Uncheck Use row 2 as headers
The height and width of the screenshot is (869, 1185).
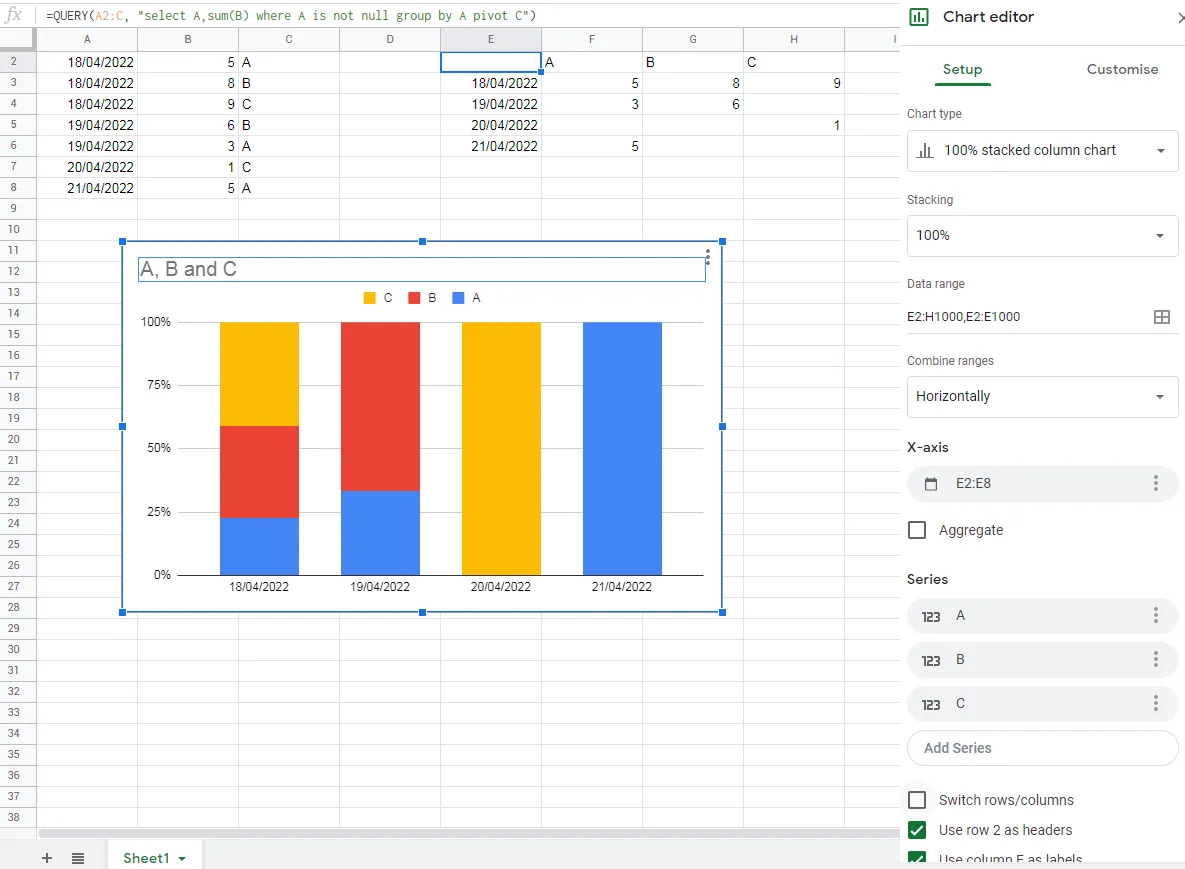[x=917, y=830]
